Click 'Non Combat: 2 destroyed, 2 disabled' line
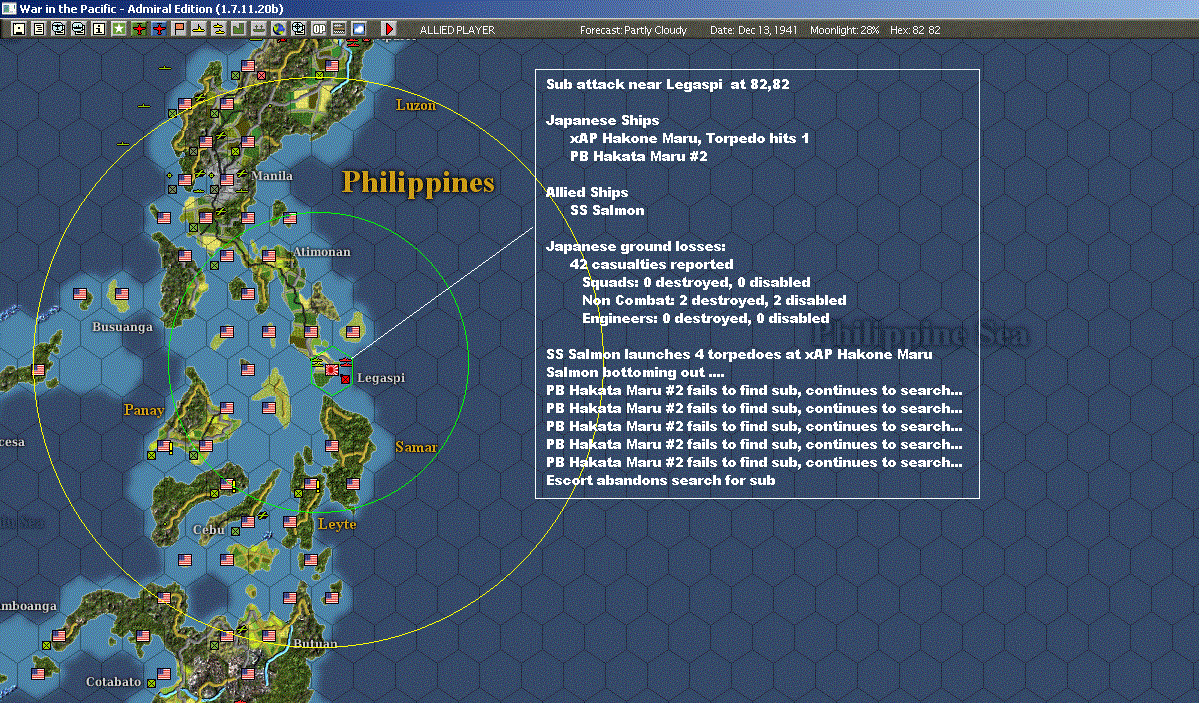This screenshot has width=1199, height=703. [714, 301]
